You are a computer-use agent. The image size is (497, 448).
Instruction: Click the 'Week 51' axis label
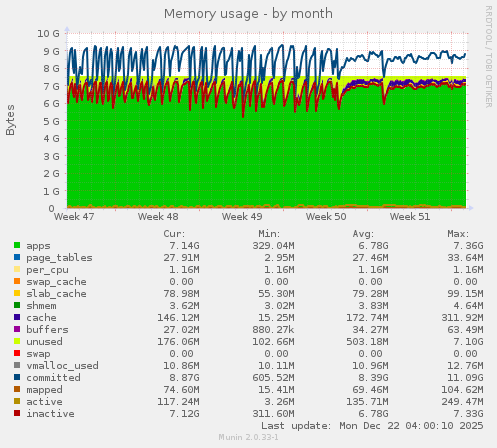coord(410,217)
